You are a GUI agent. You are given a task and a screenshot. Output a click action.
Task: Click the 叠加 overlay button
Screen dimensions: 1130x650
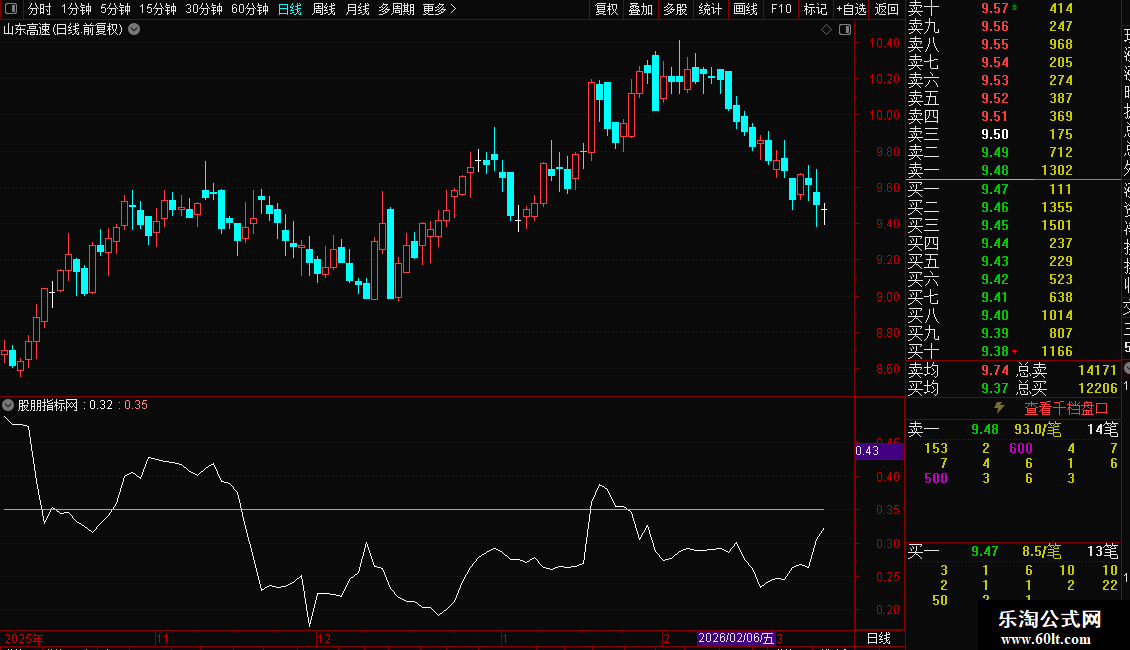[640, 9]
